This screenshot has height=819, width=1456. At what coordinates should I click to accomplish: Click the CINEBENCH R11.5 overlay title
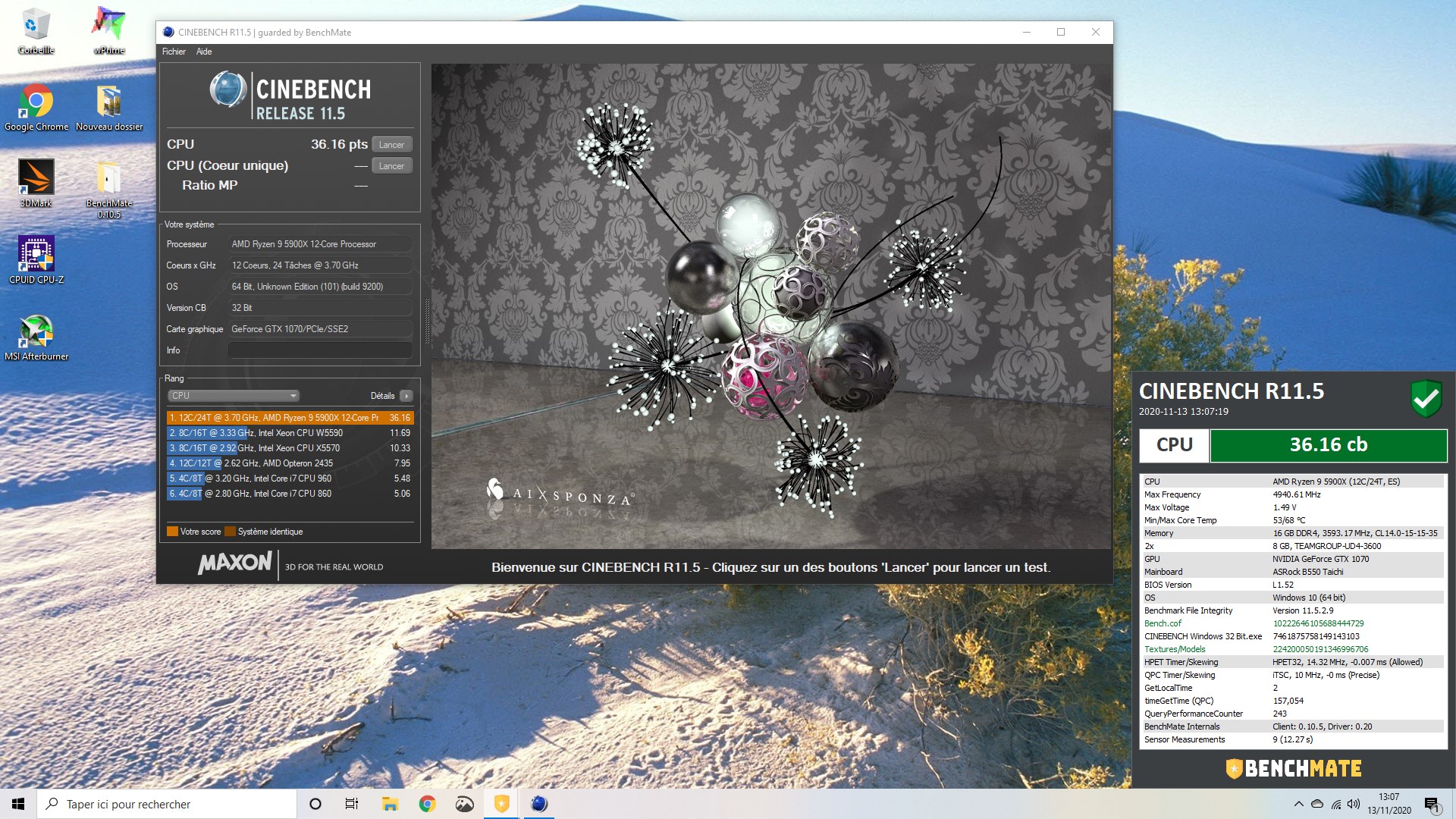1232,391
